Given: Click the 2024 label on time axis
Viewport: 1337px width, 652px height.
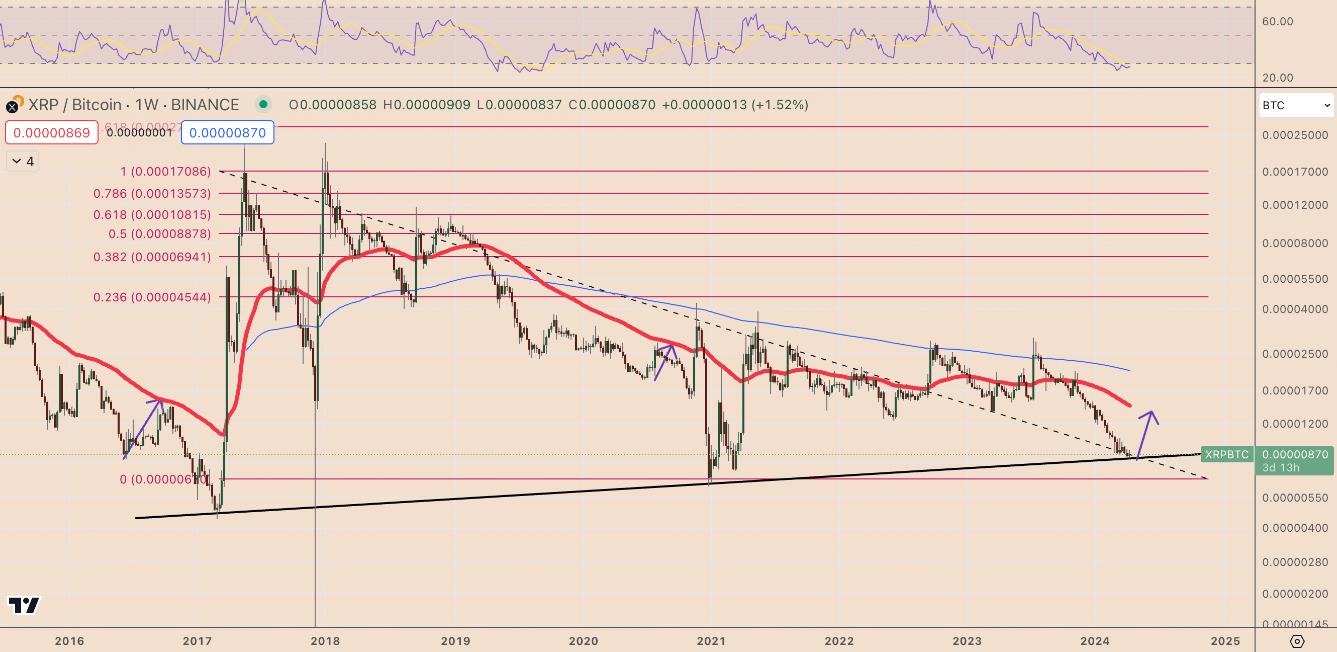Looking at the screenshot, I should click(1095, 640).
